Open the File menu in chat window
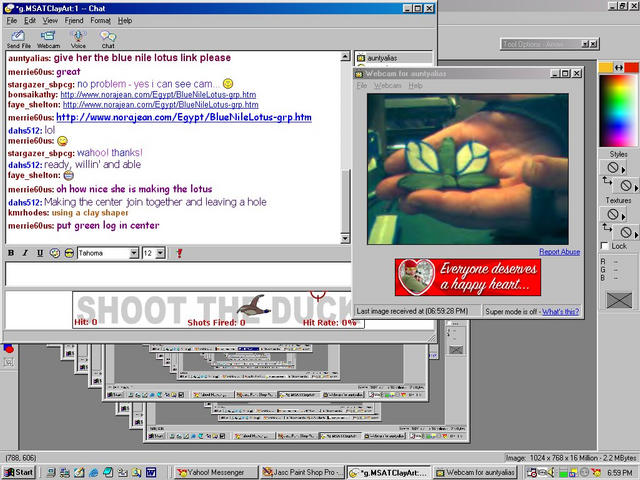 pyautogui.click(x=12, y=20)
